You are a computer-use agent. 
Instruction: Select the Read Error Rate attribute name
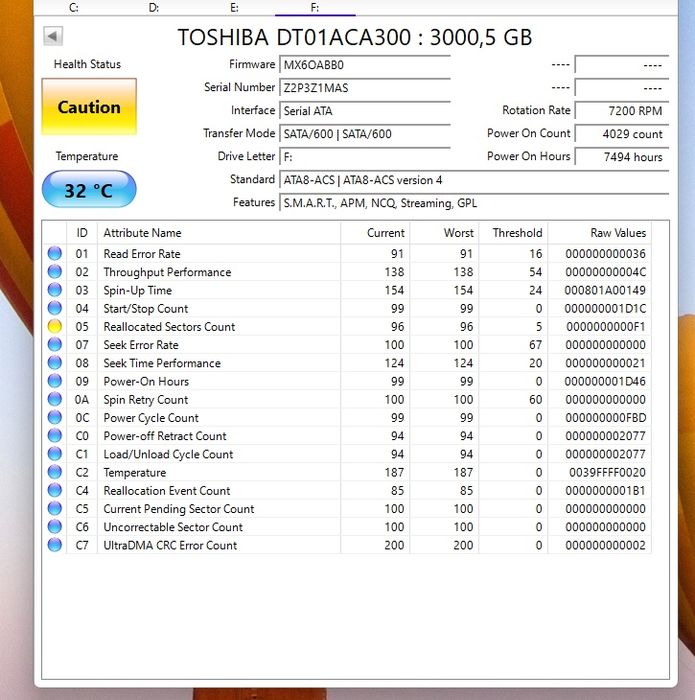click(142, 254)
